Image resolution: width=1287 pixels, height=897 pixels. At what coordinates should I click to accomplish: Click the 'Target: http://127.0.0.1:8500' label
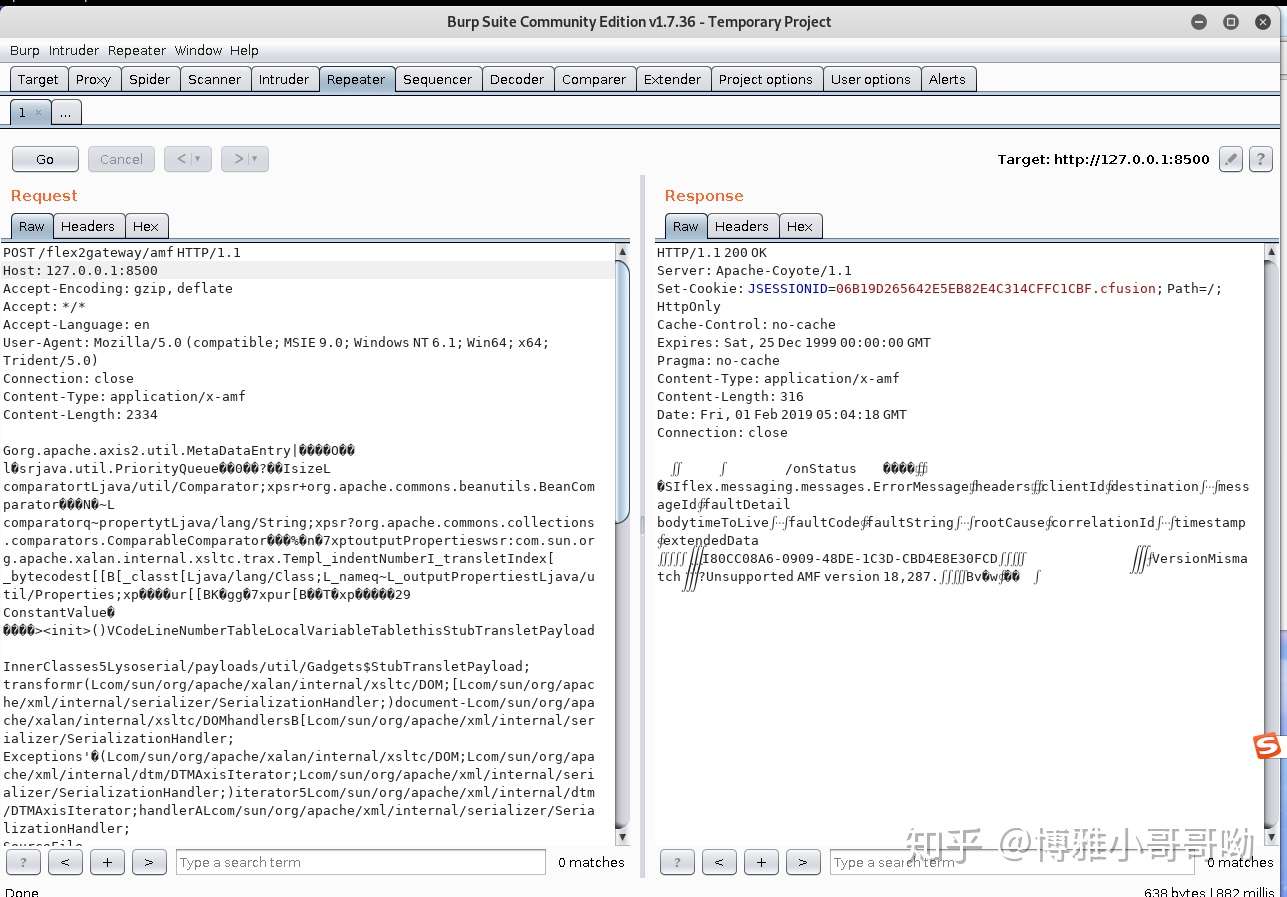[x=1103, y=159]
